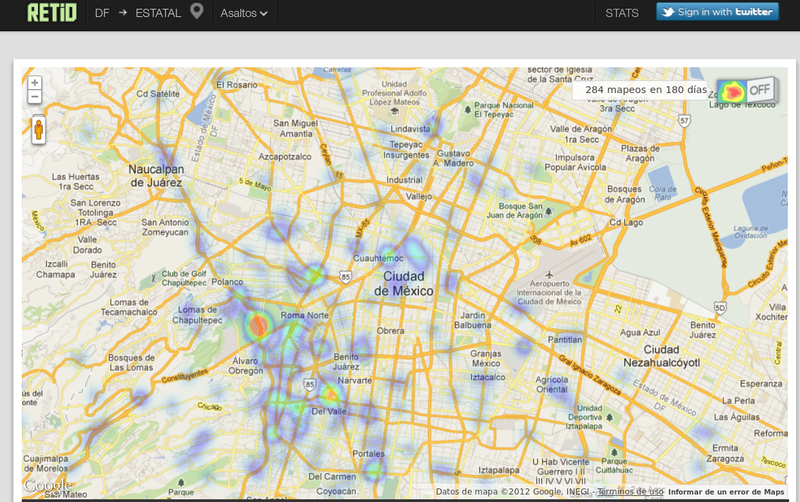Click the university icon at Unidad Profesional Adolfo López Mateos
Screen dimensions: 800x502
tap(394, 111)
